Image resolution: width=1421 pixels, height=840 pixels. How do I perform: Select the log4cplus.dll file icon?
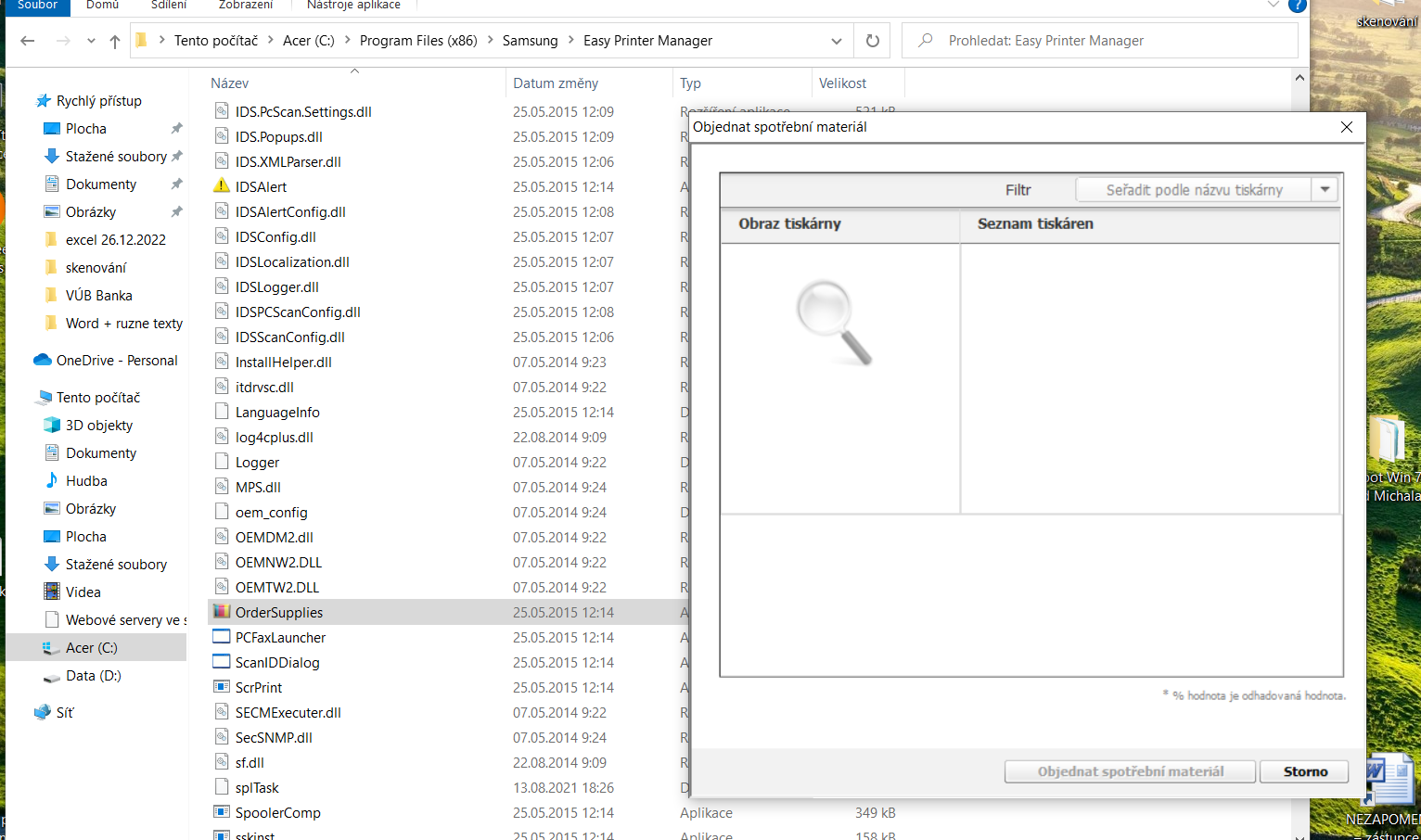[x=222, y=437]
